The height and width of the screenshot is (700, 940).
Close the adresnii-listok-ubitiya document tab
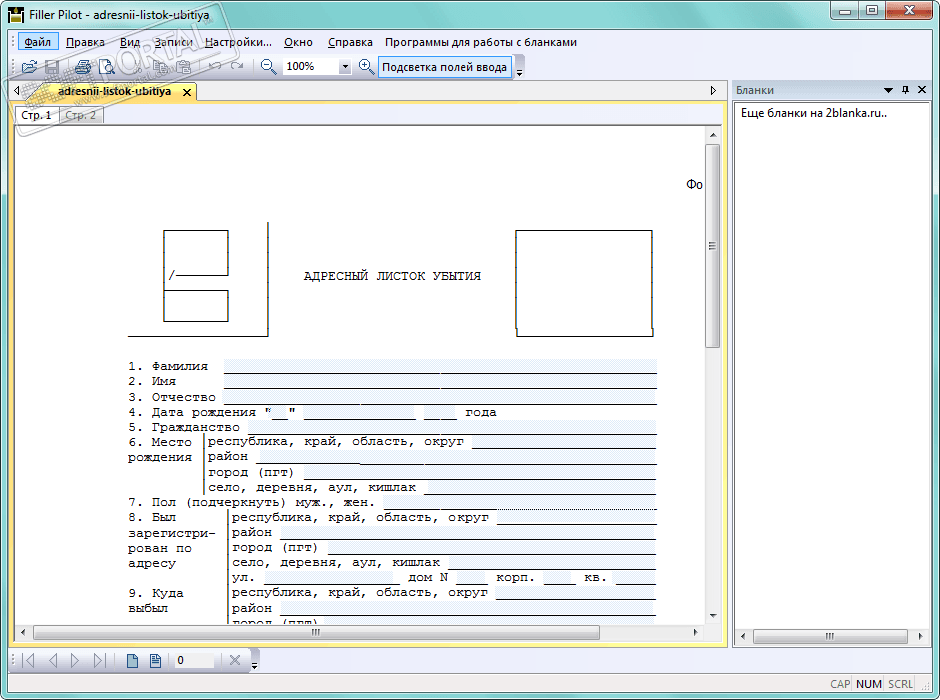coord(186,91)
